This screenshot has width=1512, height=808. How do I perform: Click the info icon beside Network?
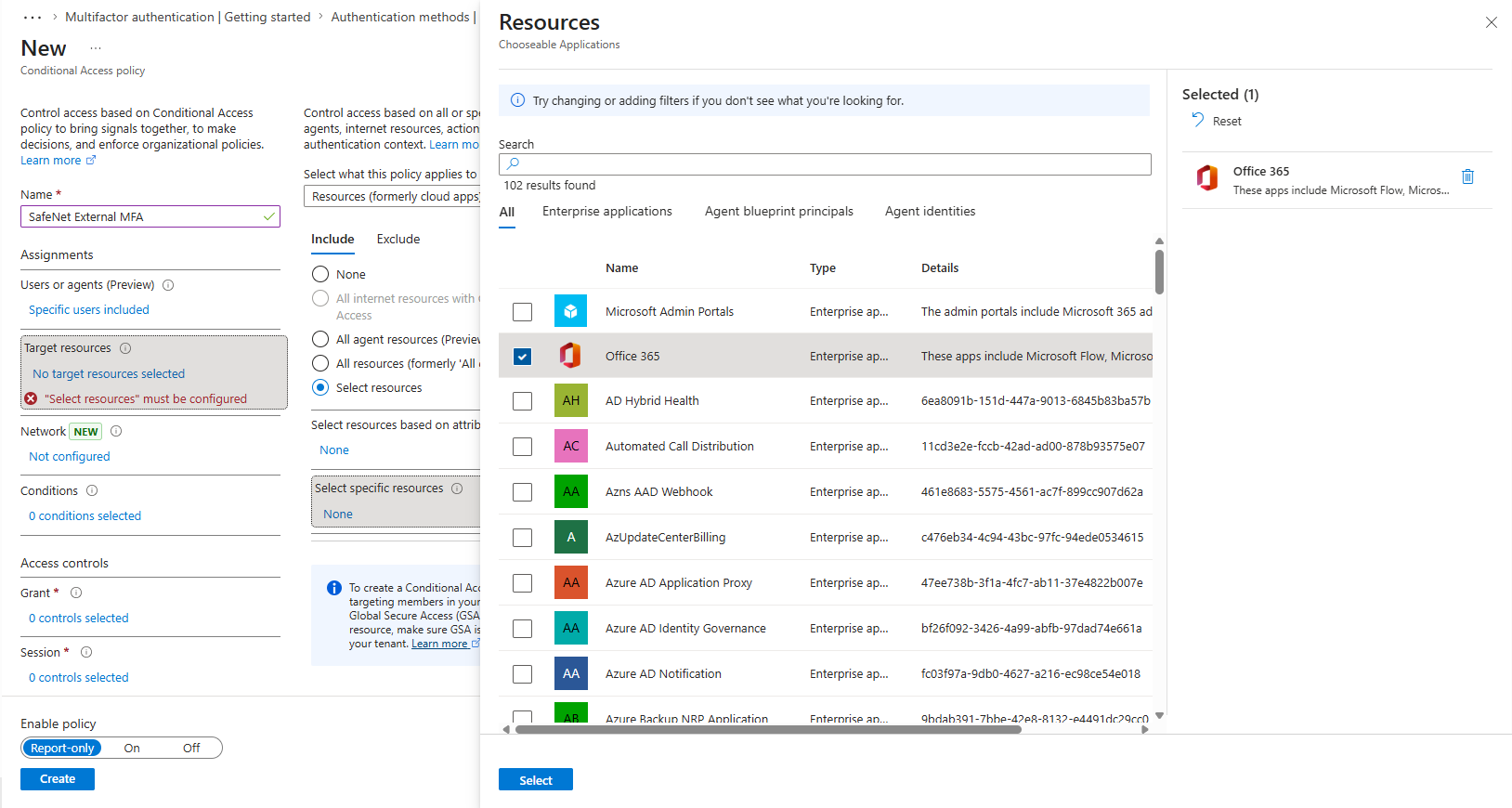point(116,431)
